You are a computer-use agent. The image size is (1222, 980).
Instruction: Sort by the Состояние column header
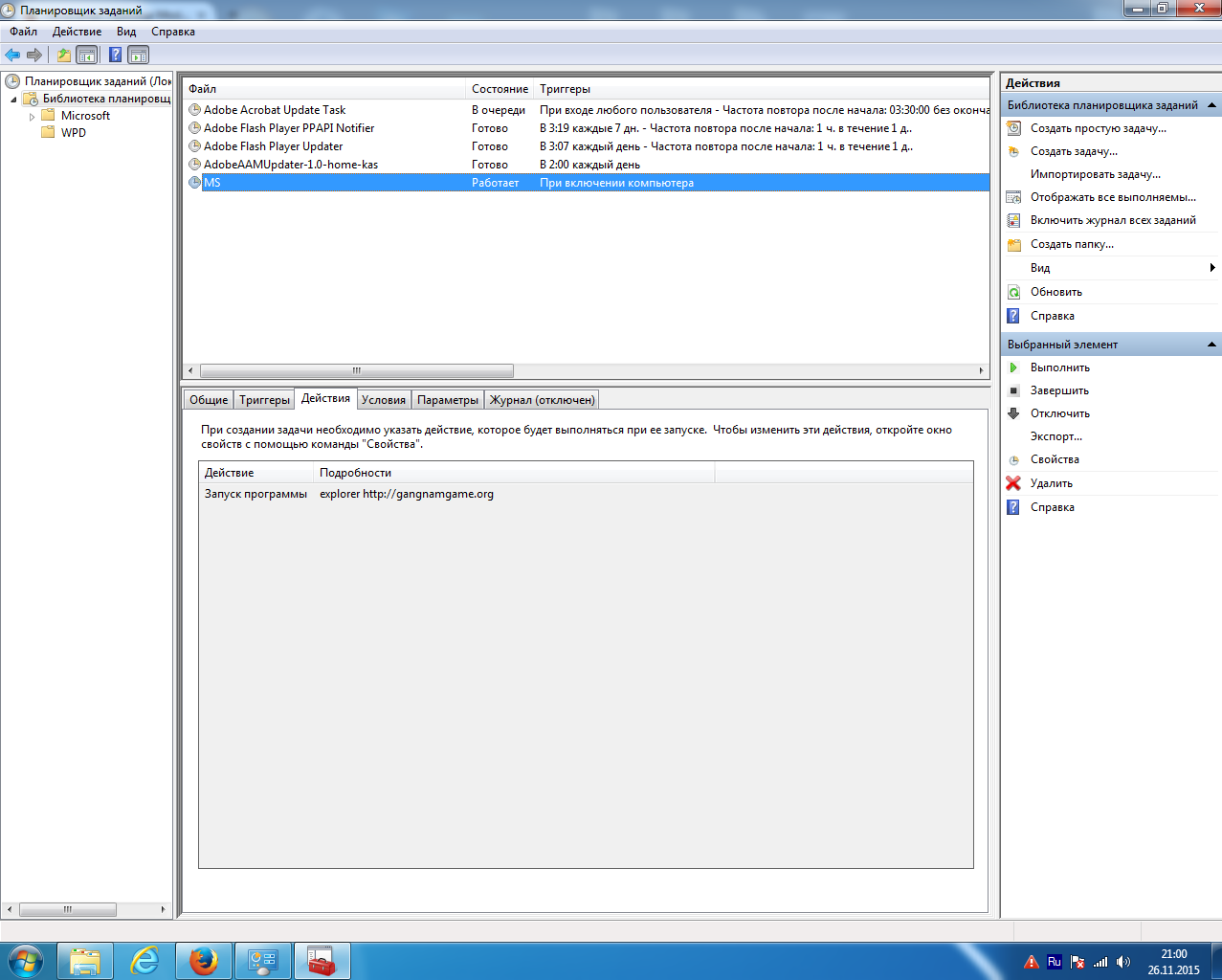click(x=500, y=89)
